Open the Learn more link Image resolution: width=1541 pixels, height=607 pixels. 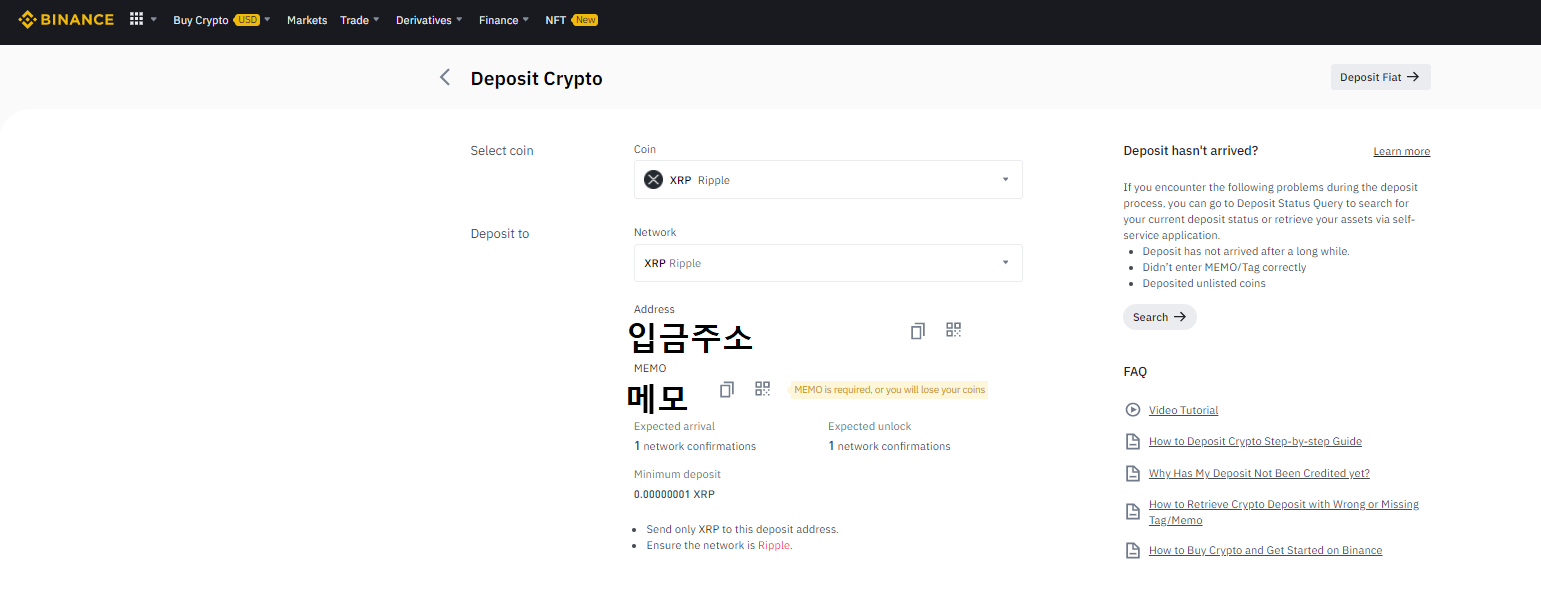pyautogui.click(x=1402, y=152)
